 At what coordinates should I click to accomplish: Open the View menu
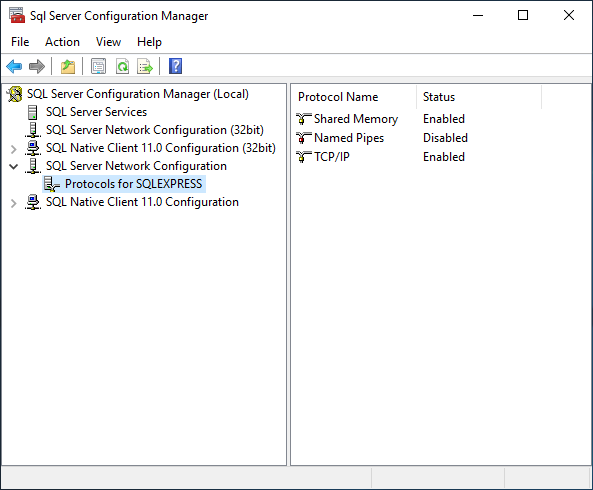(109, 42)
